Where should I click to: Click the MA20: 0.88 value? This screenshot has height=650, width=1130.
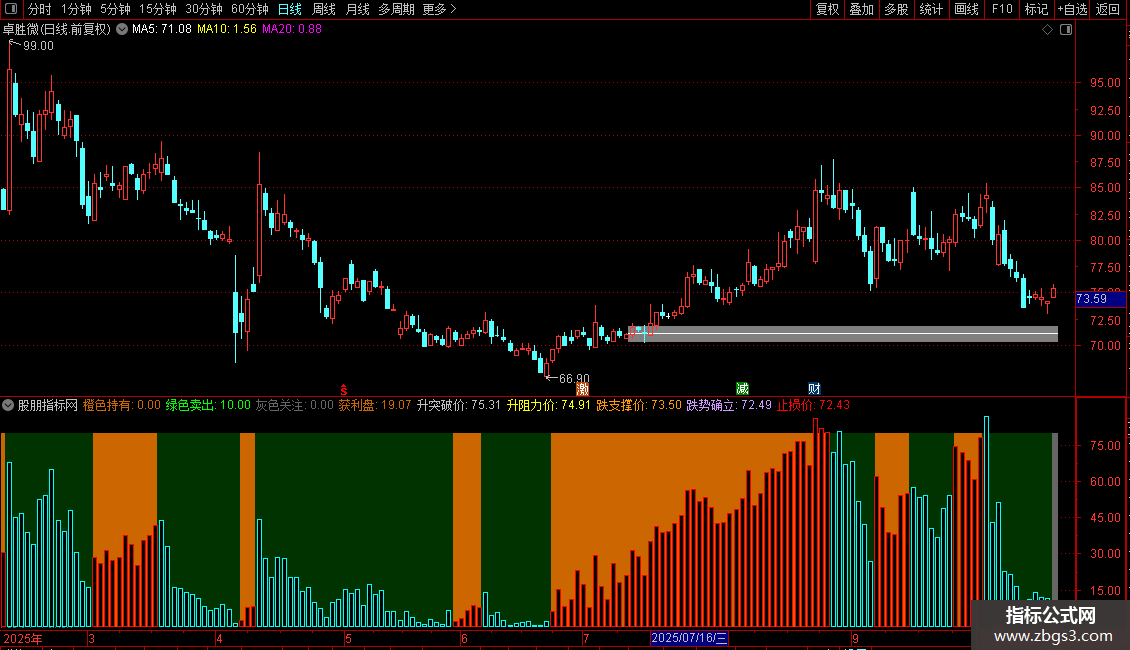[x=292, y=29]
